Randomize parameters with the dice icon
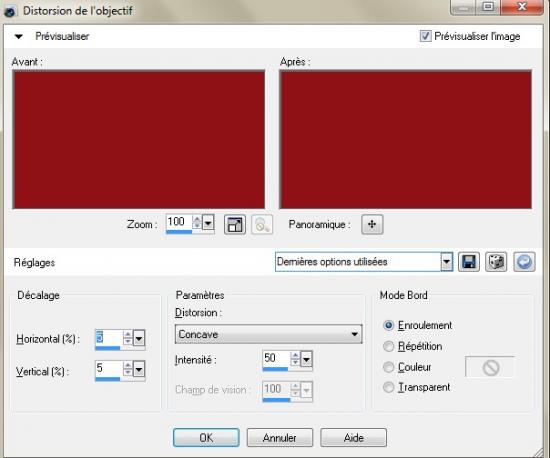The width and height of the screenshot is (550, 458). pos(496,262)
